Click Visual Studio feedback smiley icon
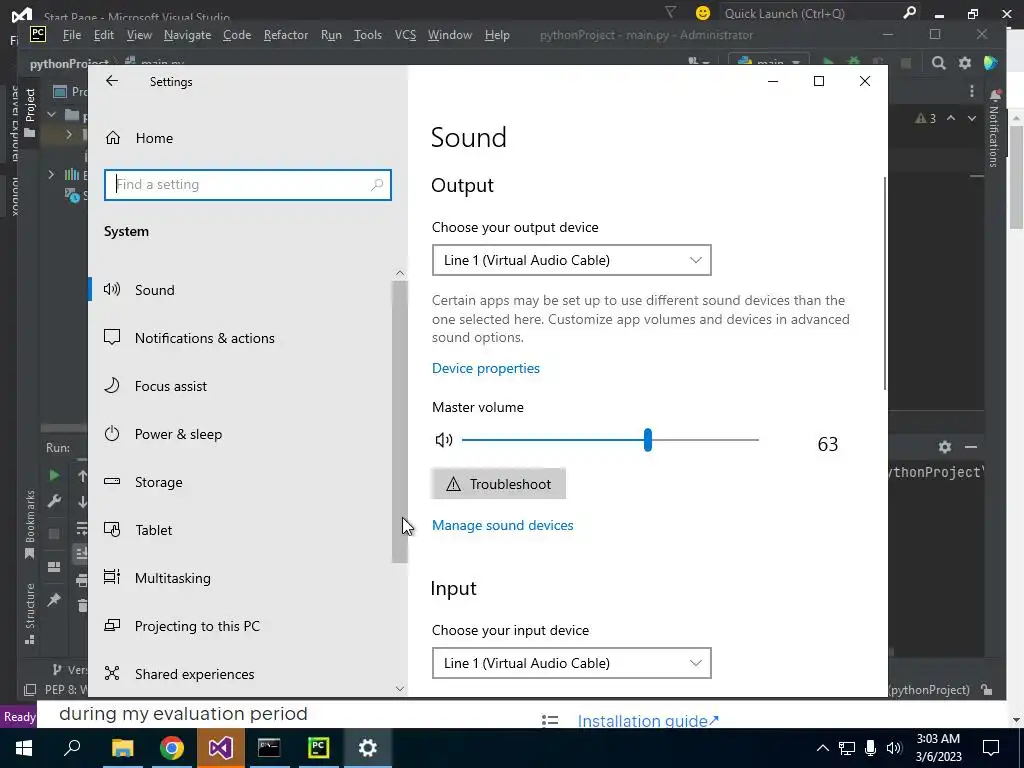1024x768 pixels. tap(703, 13)
